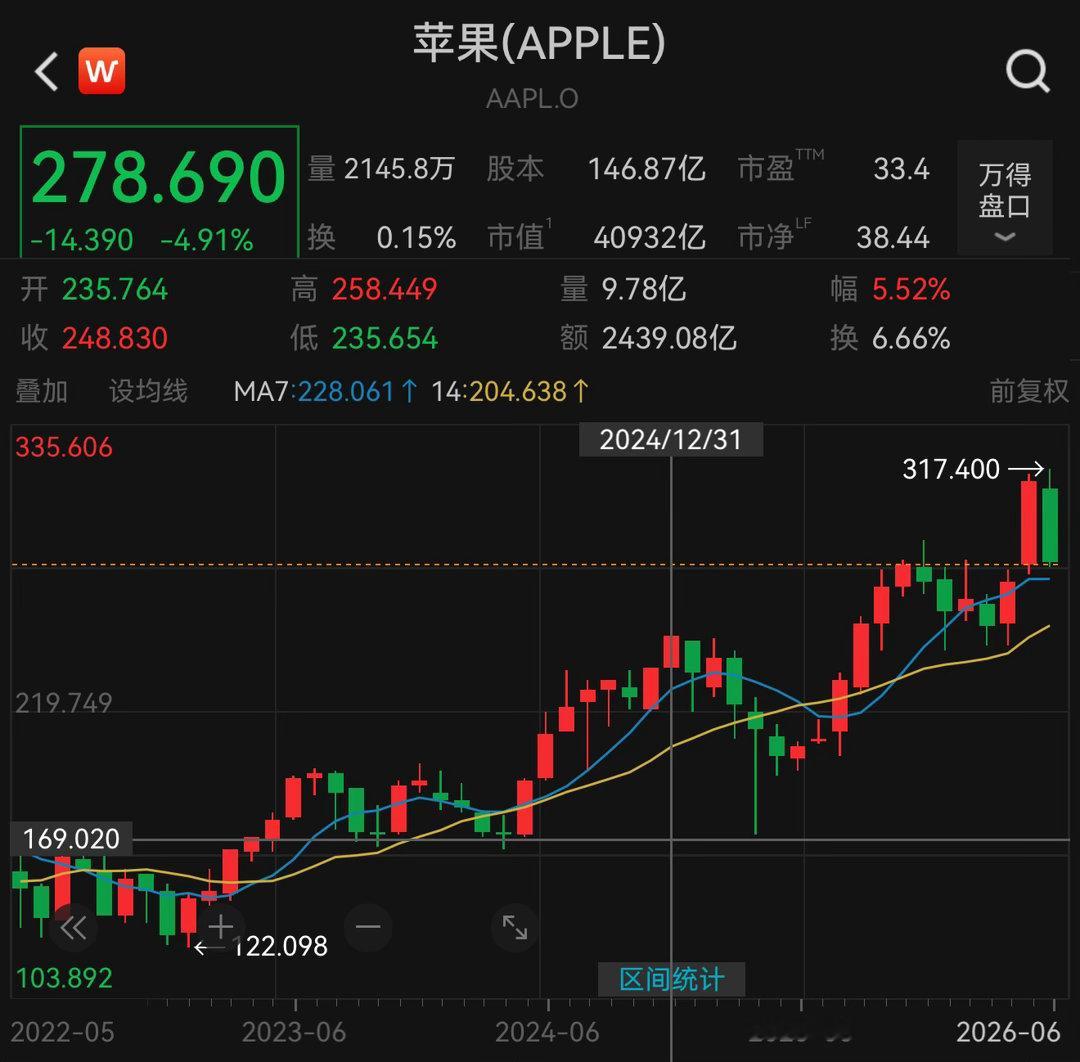Tap the 278.690 current price box
The width and height of the screenshot is (1080, 1062).
[x=160, y=192]
